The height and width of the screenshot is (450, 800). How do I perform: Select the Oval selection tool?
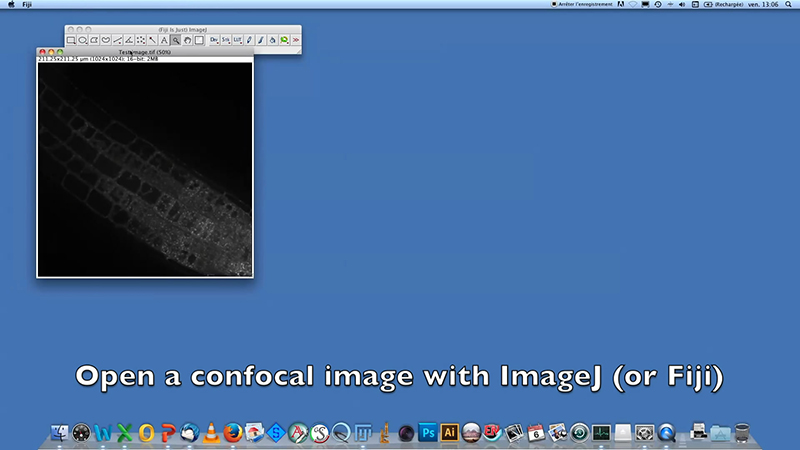[83, 40]
